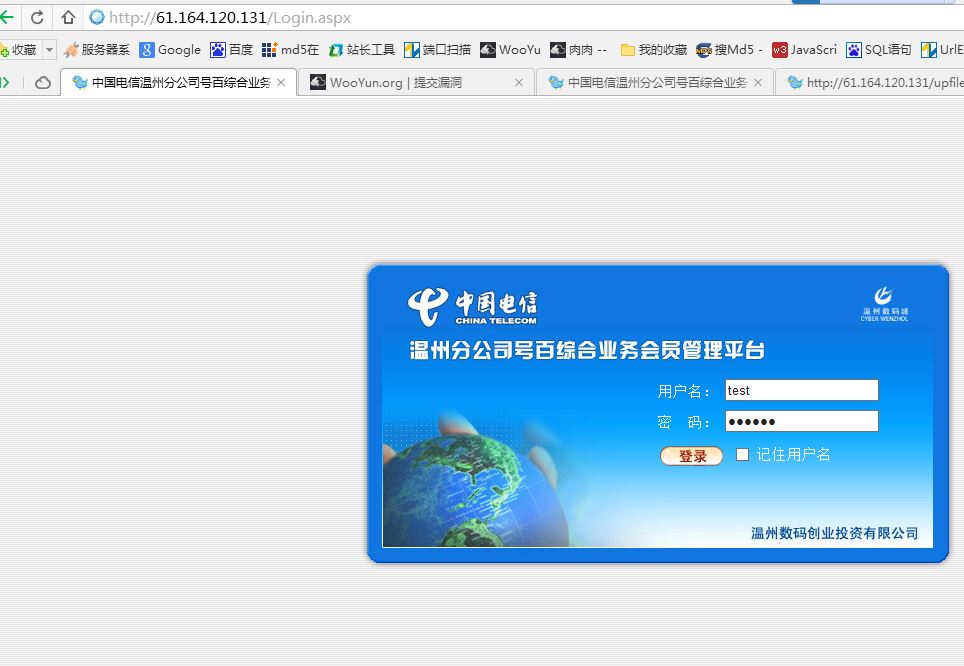Open the UrlE bookmark
Viewport: 964px width, 666px height.
942,50
